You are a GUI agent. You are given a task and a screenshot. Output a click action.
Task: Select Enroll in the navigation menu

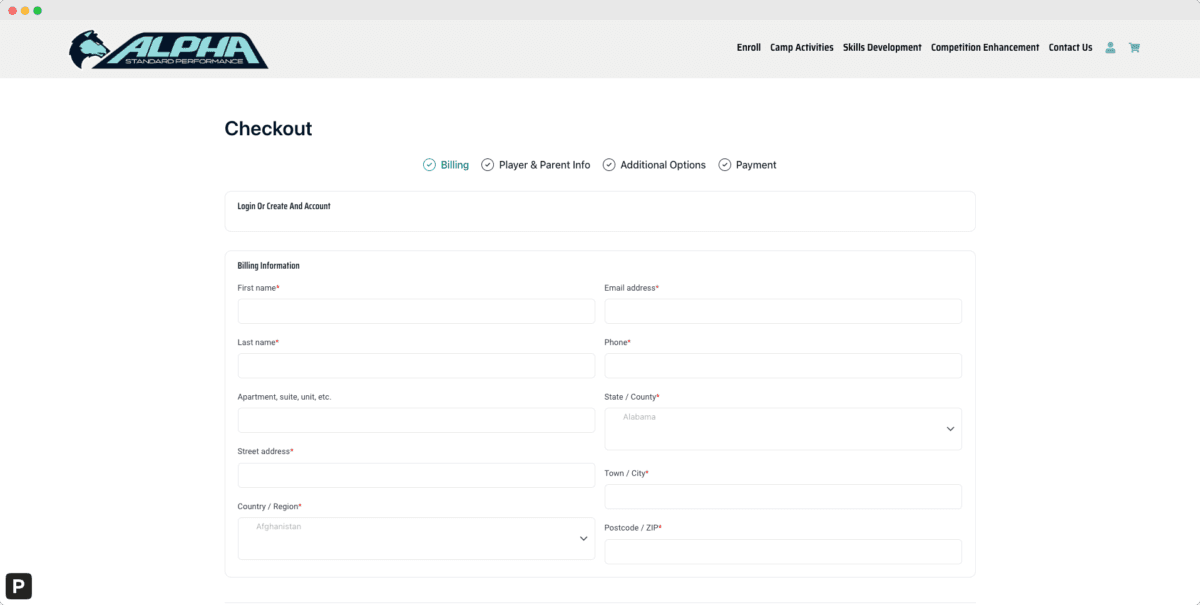pos(748,47)
